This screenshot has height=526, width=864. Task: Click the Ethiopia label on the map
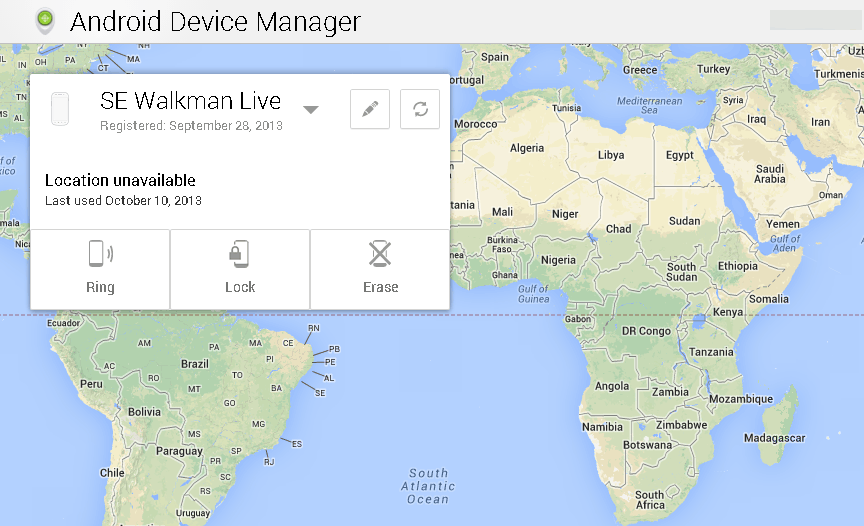(738, 266)
